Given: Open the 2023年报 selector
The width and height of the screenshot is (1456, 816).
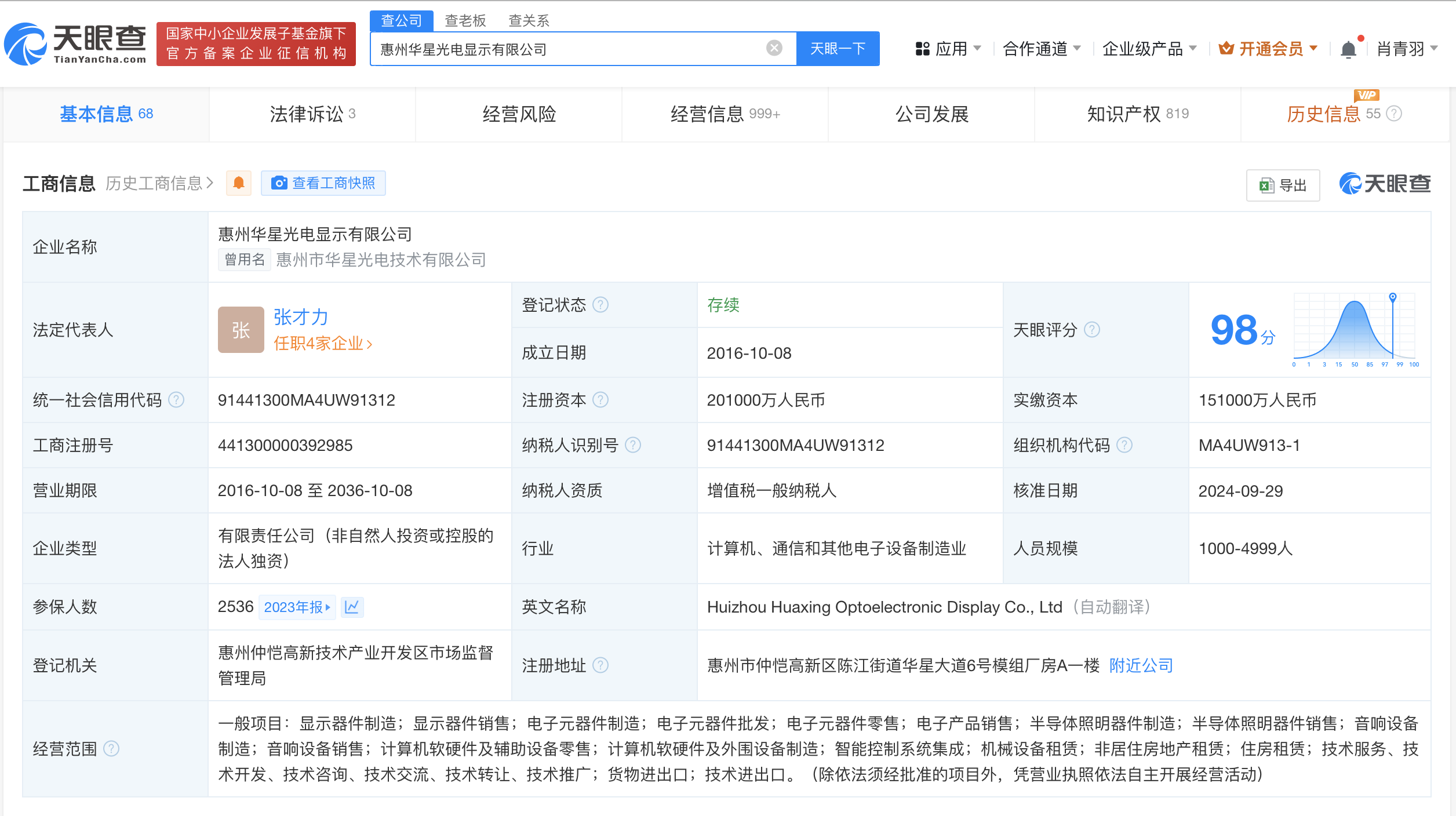Looking at the screenshot, I should click(297, 607).
